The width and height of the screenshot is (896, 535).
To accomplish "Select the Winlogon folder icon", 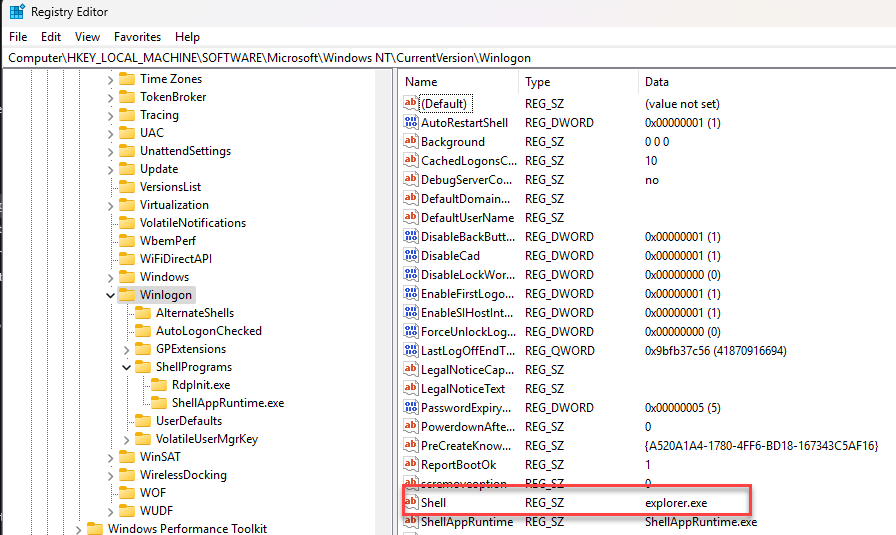I will point(127,295).
